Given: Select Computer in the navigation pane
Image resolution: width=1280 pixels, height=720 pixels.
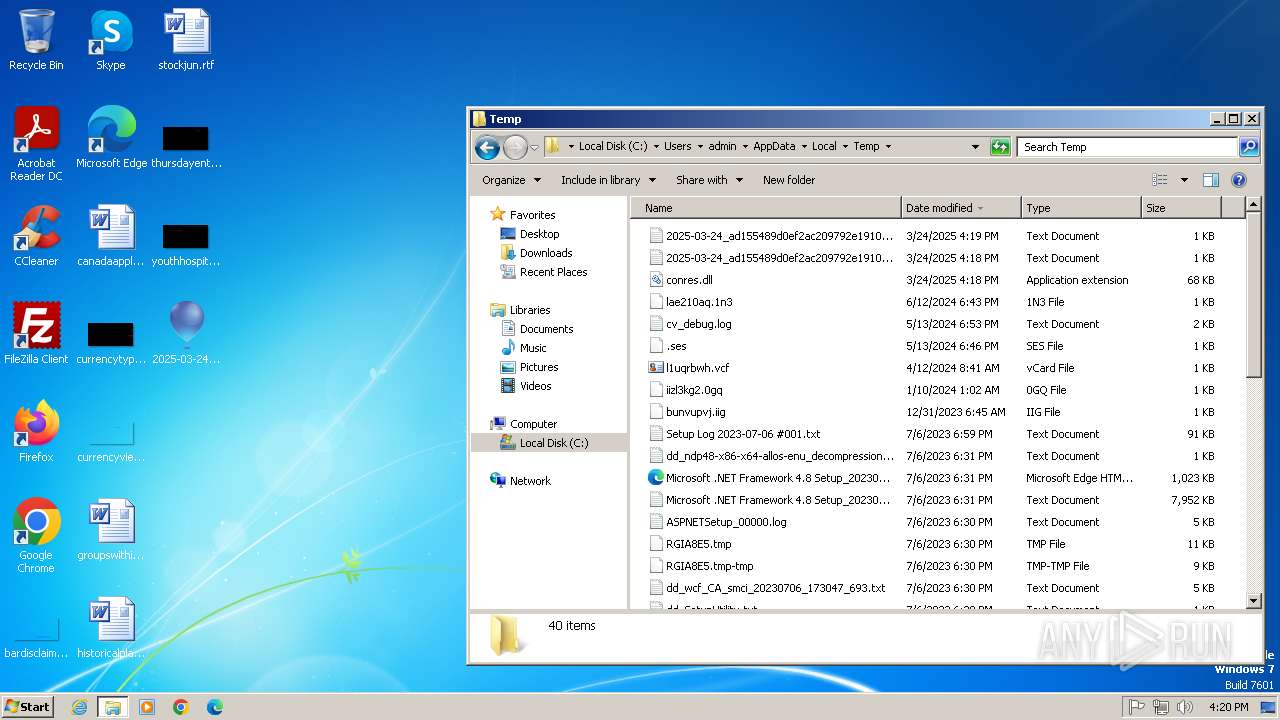Looking at the screenshot, I should [533, 424].
